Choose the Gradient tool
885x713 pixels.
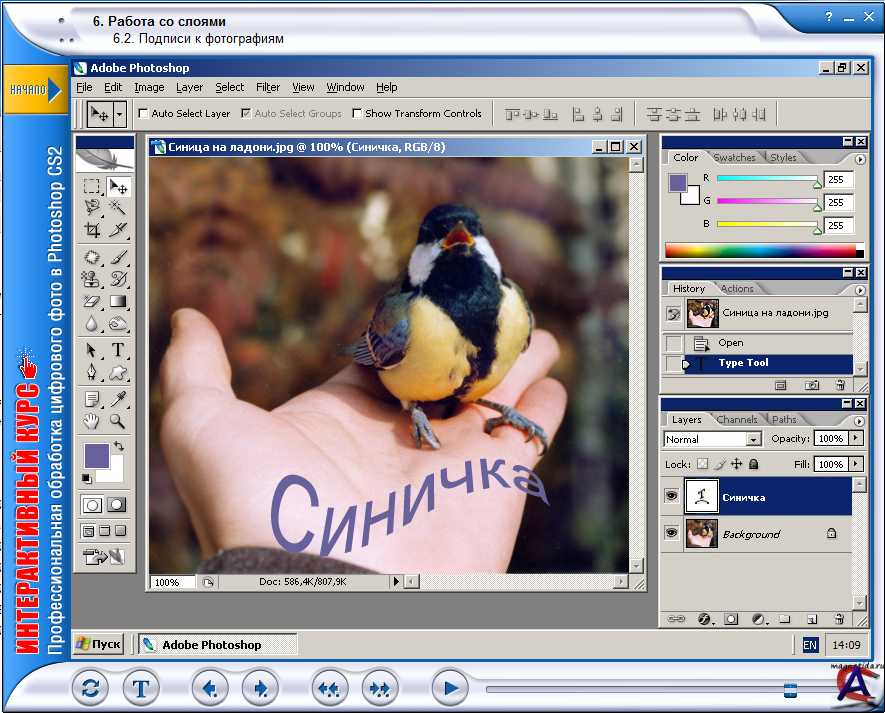click(118, 301)
